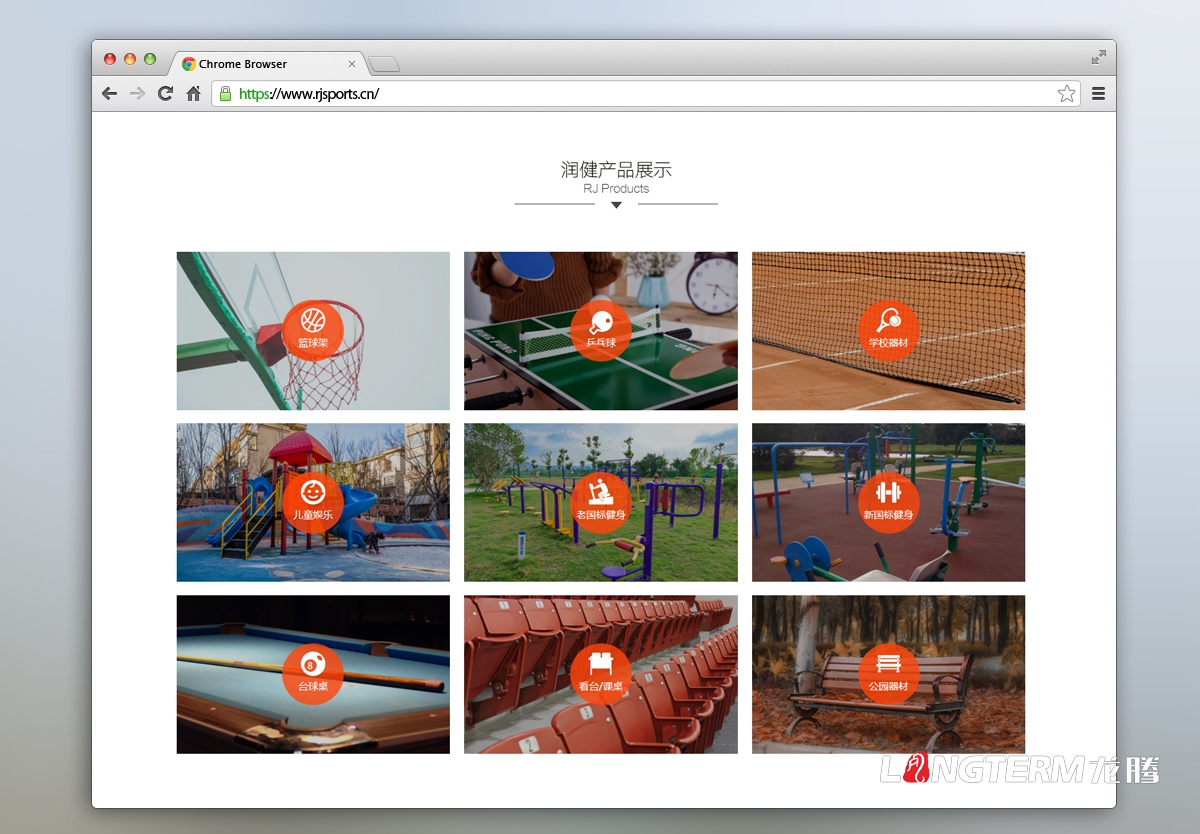Reload the page with the refresh button
The image size is (1200, 834).
click(165, 93)
